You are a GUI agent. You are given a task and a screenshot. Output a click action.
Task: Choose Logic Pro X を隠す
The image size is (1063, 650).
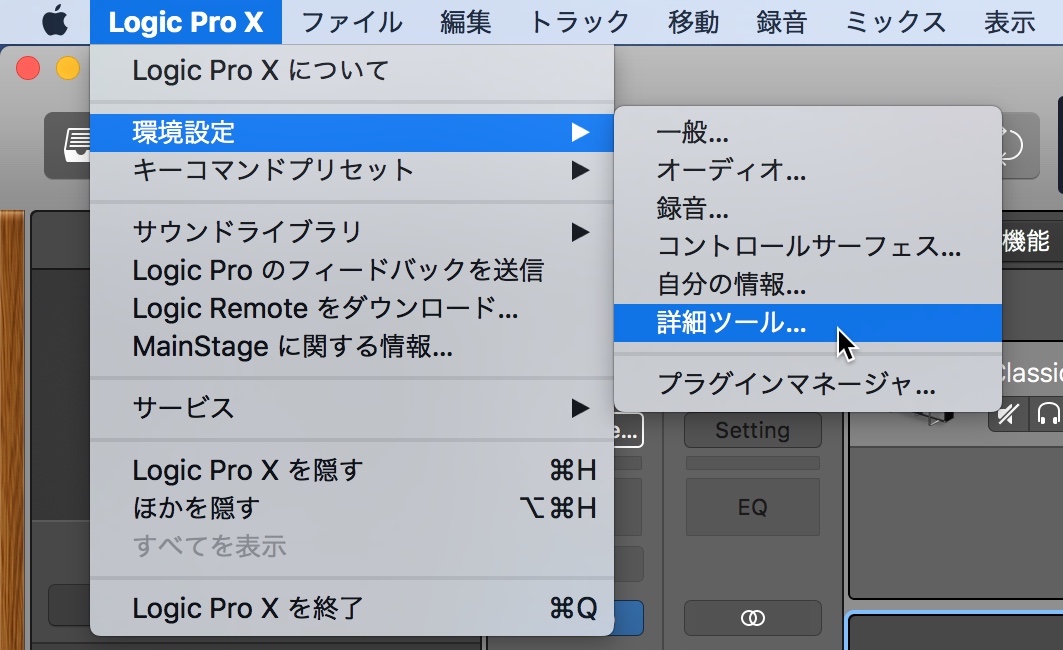pos(352,470)
